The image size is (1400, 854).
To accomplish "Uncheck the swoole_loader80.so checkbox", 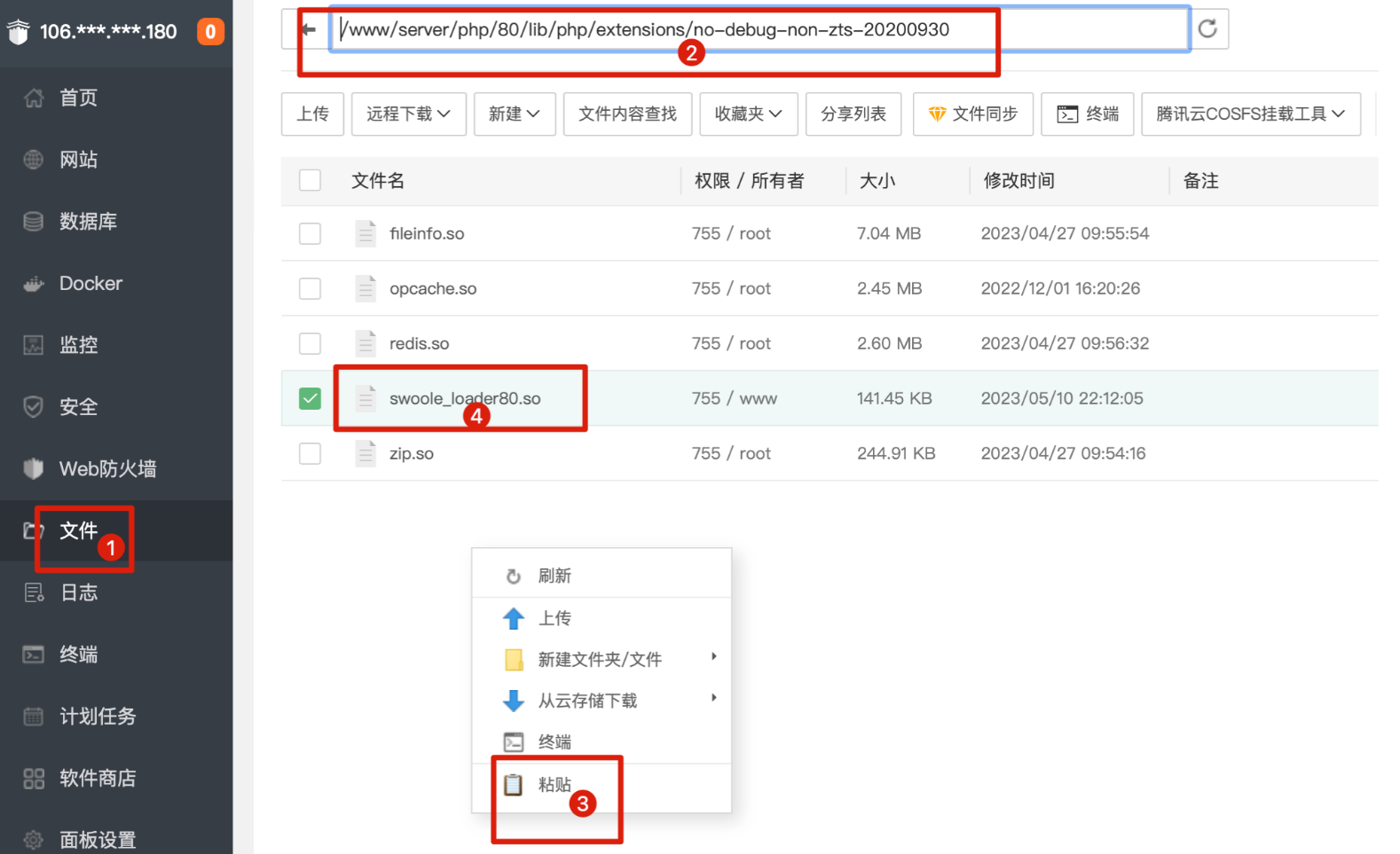I will tap(310, 398).
